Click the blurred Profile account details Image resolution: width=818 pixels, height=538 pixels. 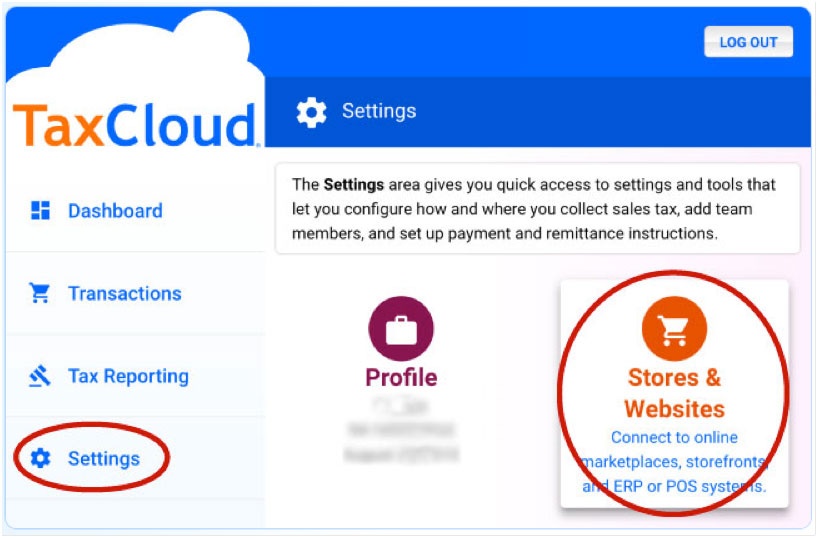[401, 430]
